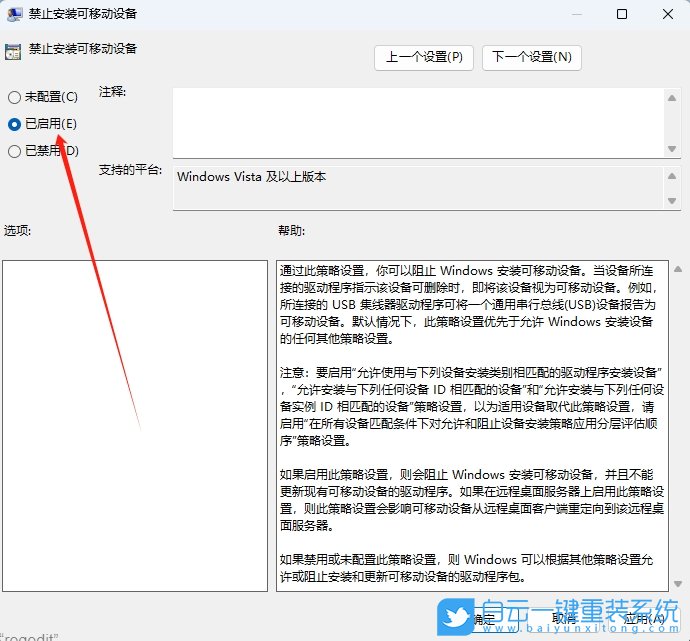The height and width of the screenshot is (641, 690).
Task: Go to 上一个设置(P)
Action: (424, 57)
